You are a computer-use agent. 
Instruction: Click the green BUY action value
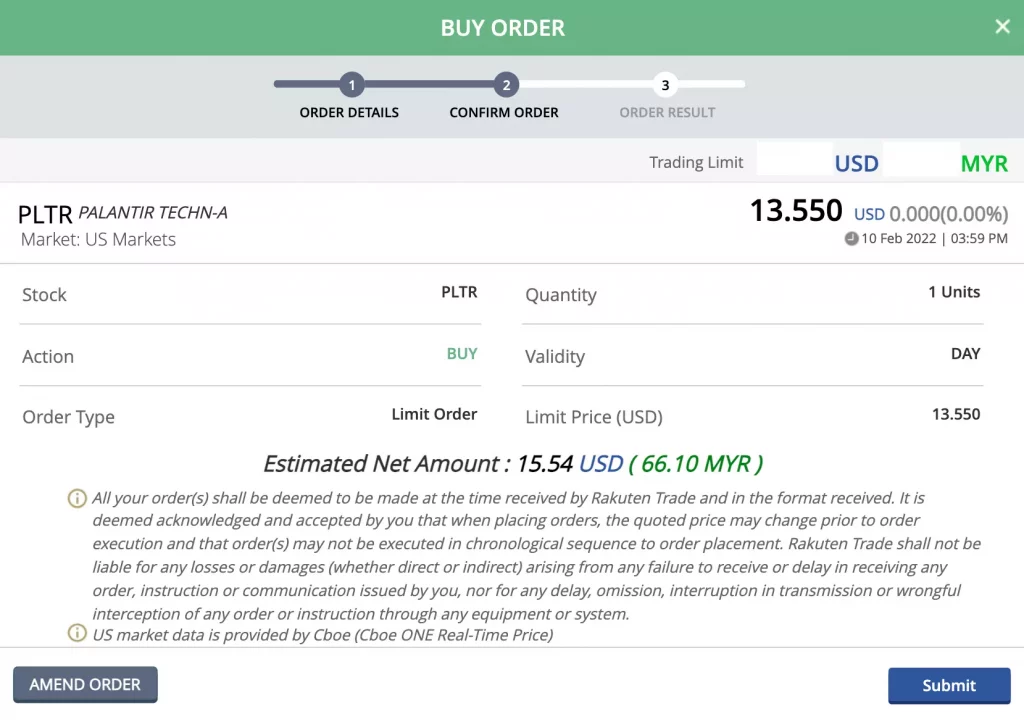pos(461,354)
